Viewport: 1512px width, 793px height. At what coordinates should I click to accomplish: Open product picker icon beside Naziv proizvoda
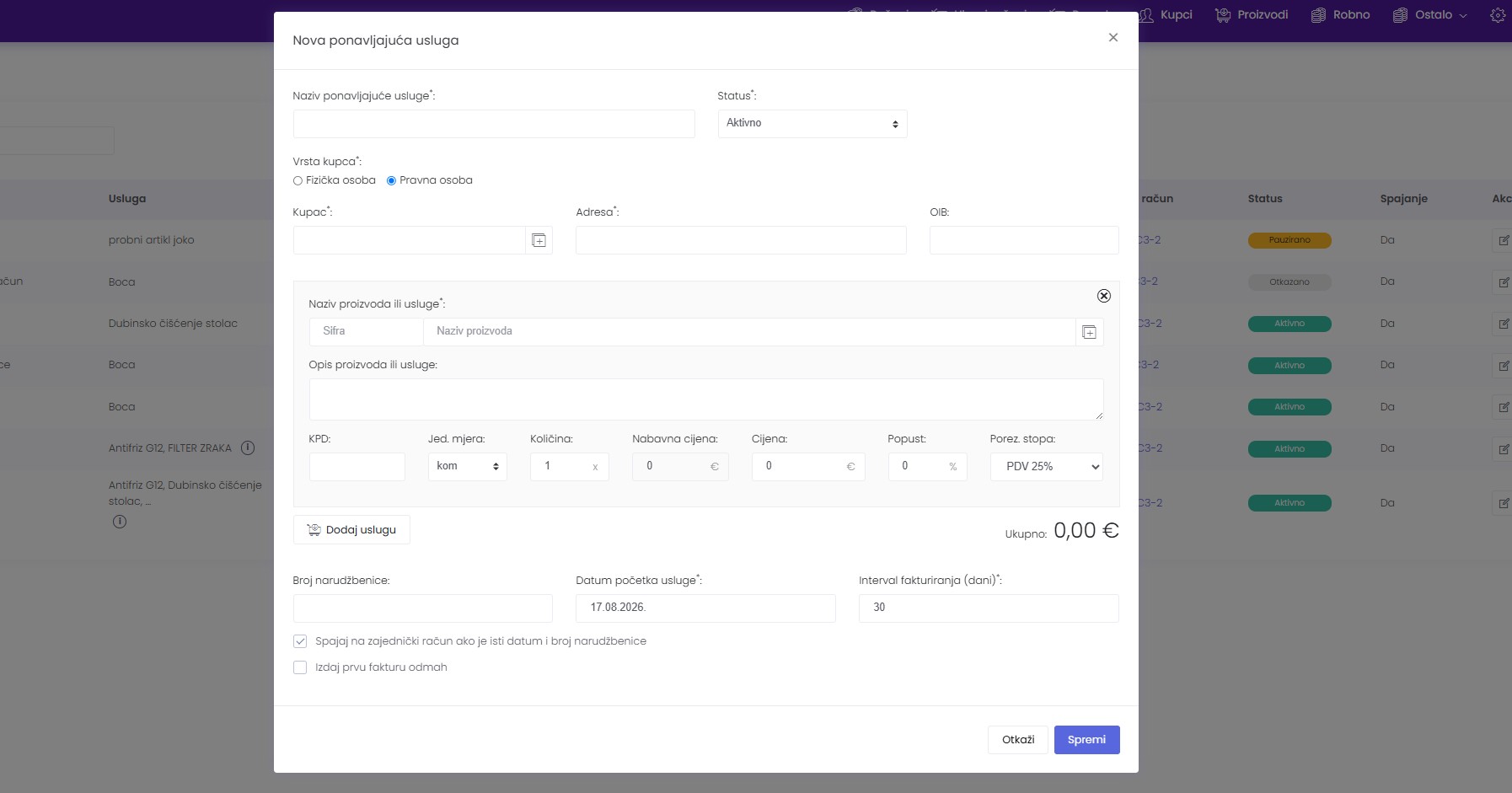1089,332
